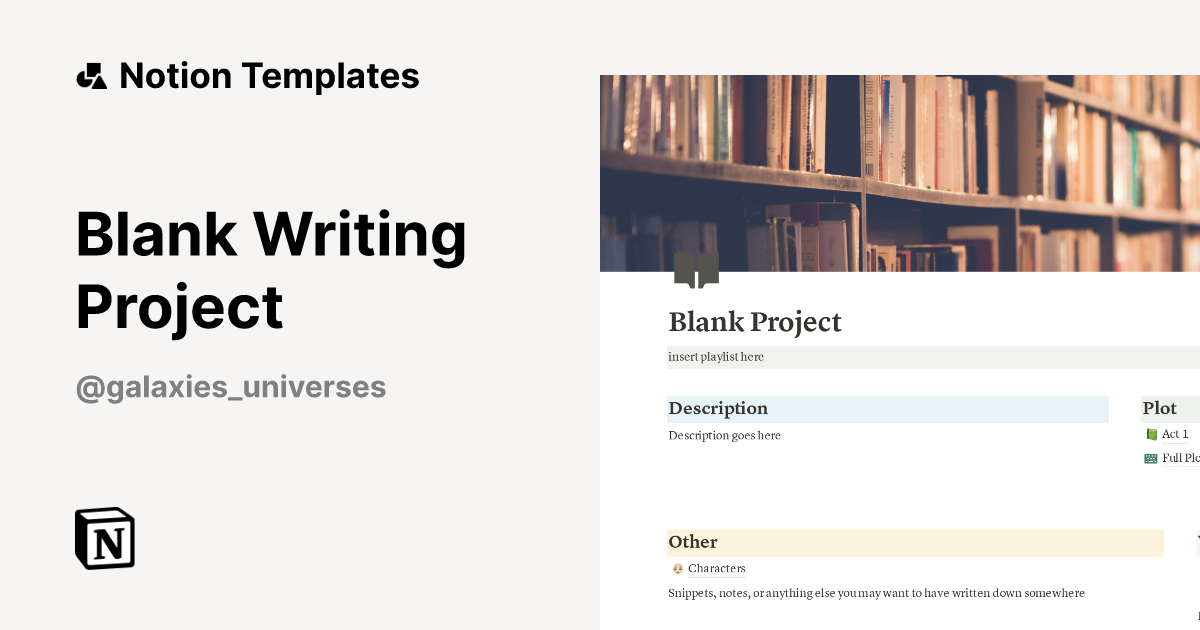The width and height of the screenshot is (1200, 630).
Task: Select the Plot column heading
Action: (1160, 408)
